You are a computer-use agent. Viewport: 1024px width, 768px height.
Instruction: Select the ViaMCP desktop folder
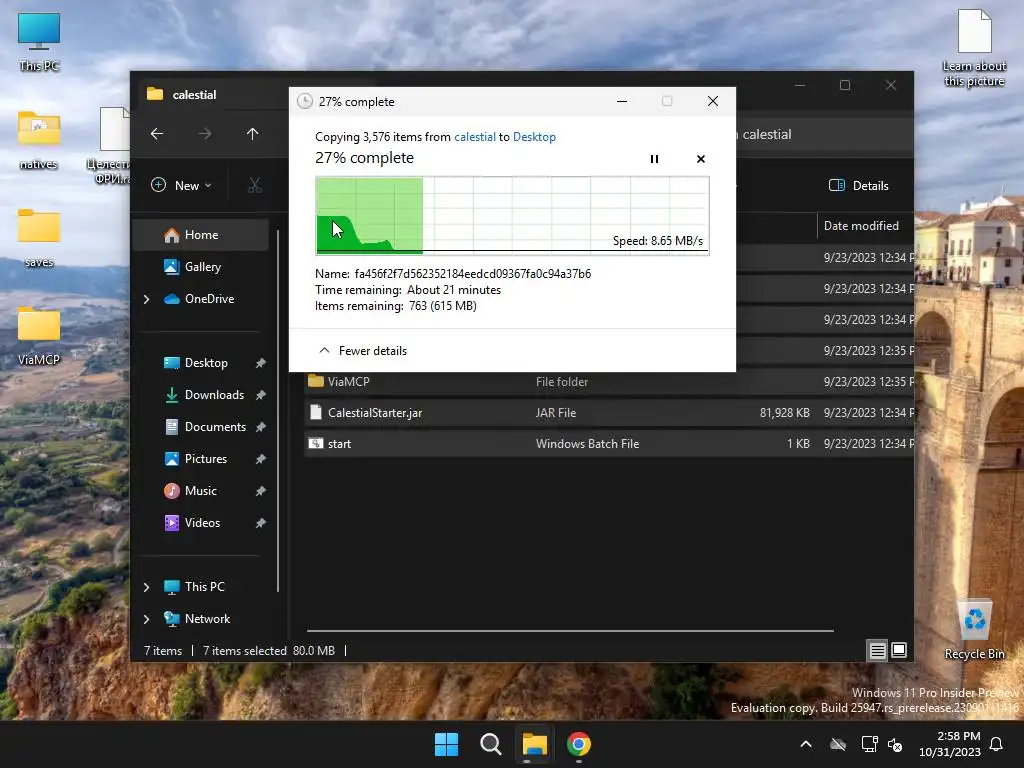(39, 336)
